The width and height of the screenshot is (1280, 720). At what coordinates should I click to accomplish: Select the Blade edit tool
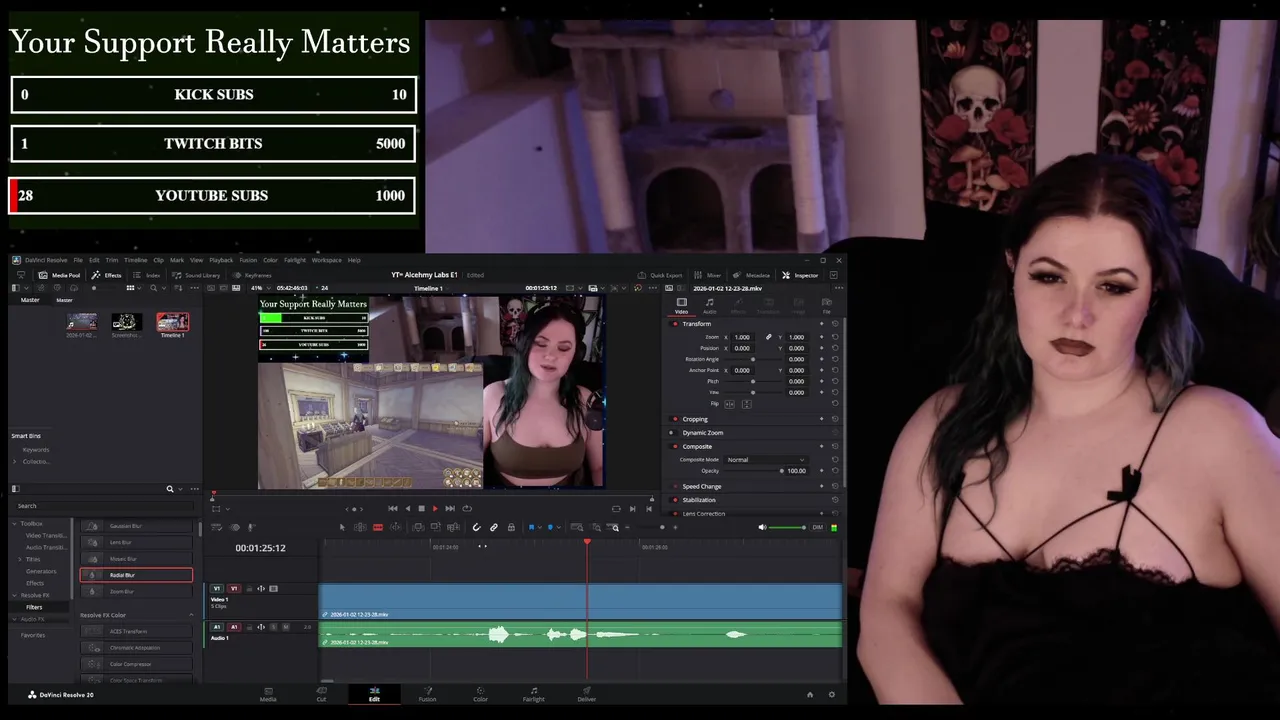click(x=378, y=527)
